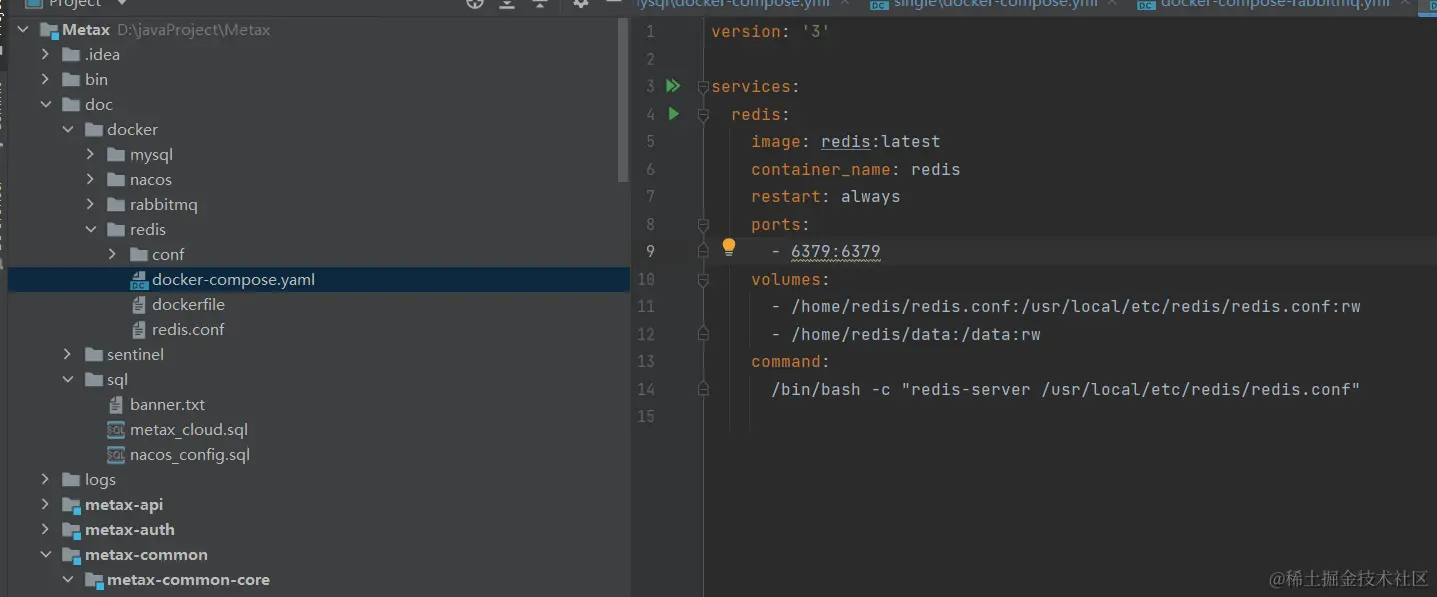Expand the metax-api module

(x=45, y=505)
